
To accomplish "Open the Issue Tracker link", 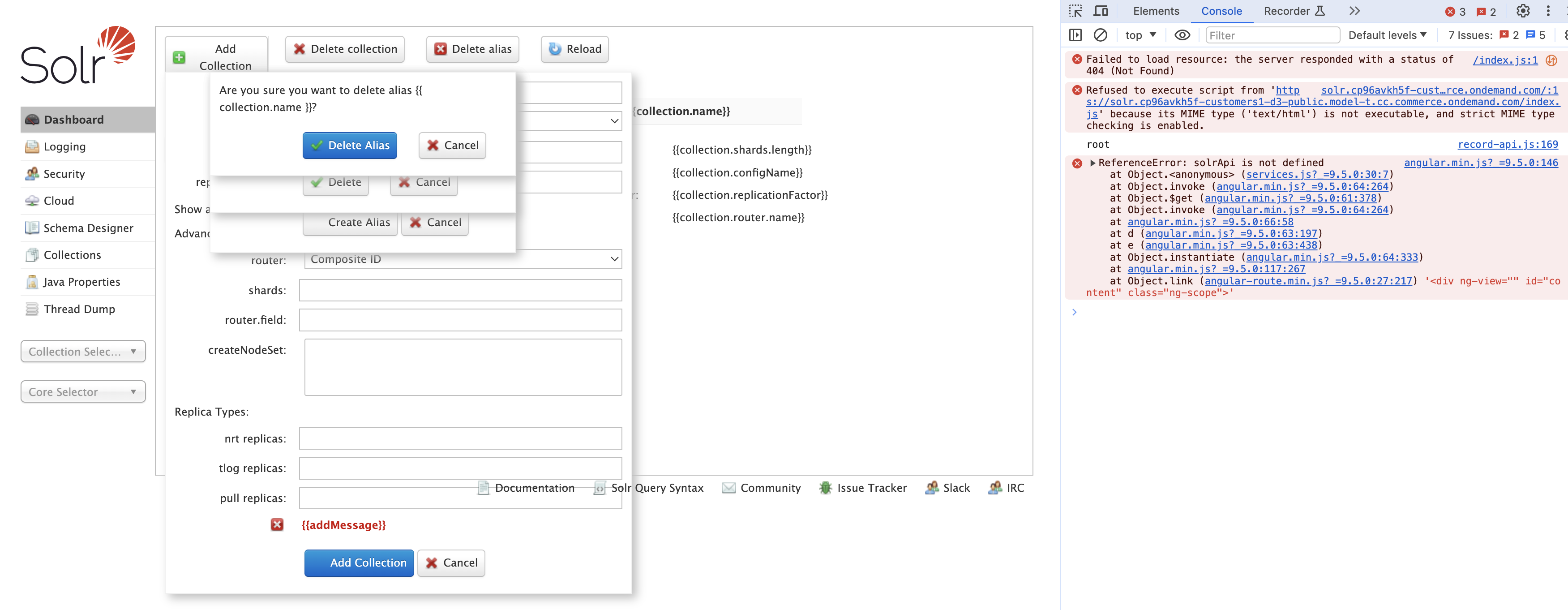I will (863, 488).
